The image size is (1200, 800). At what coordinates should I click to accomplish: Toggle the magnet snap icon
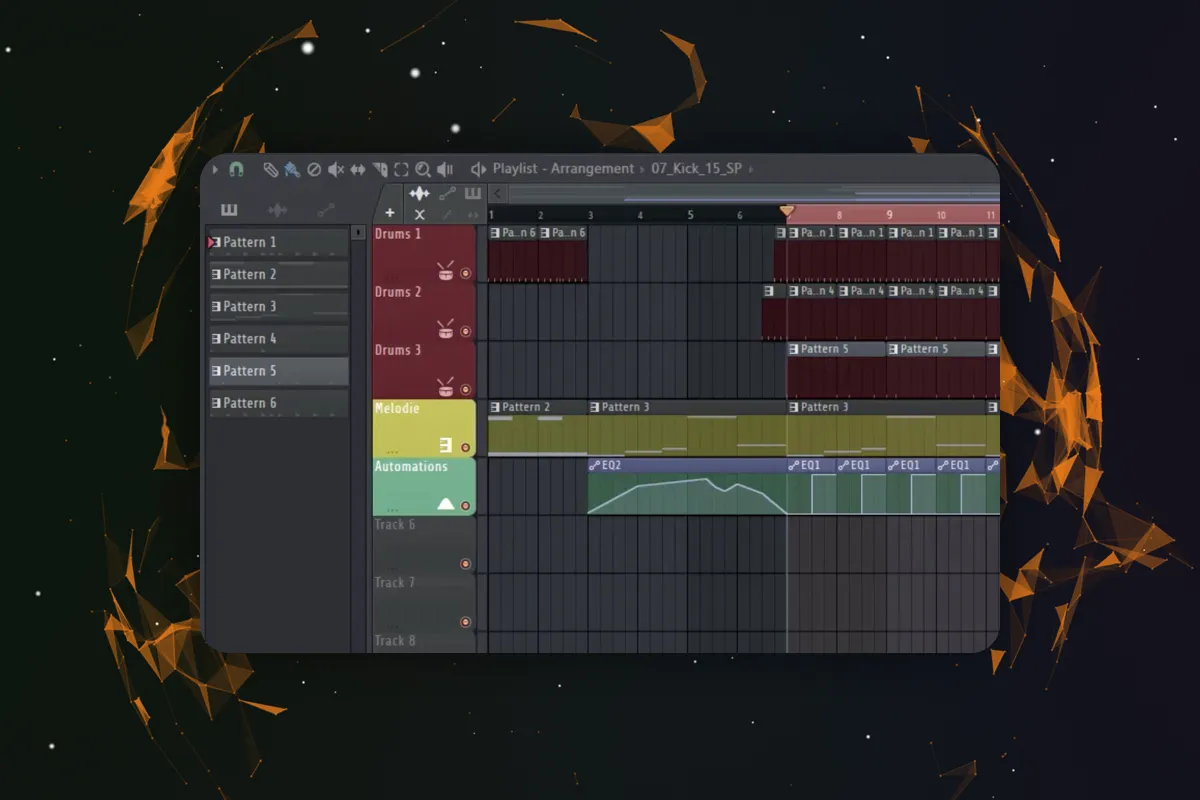pyautogui.click(x=236, y=169)
